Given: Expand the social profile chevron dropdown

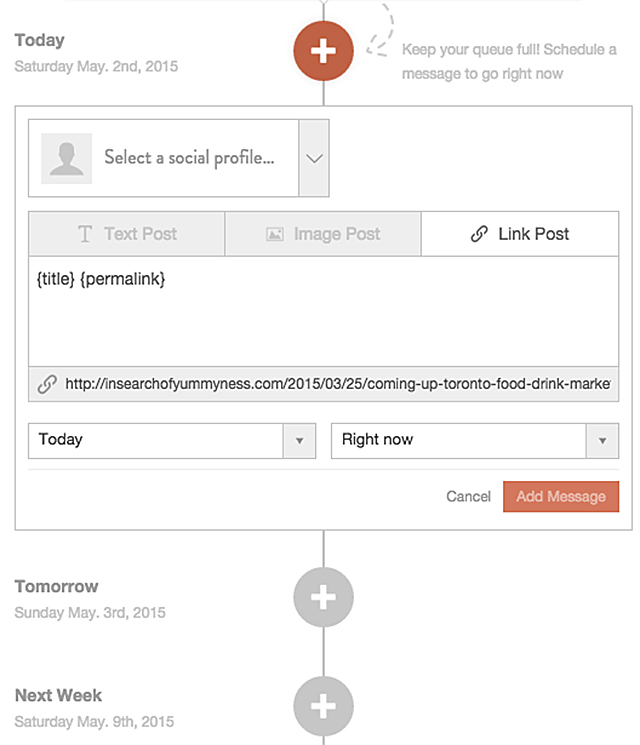Looking at the screenshot, I should click(x=314, y=158).
